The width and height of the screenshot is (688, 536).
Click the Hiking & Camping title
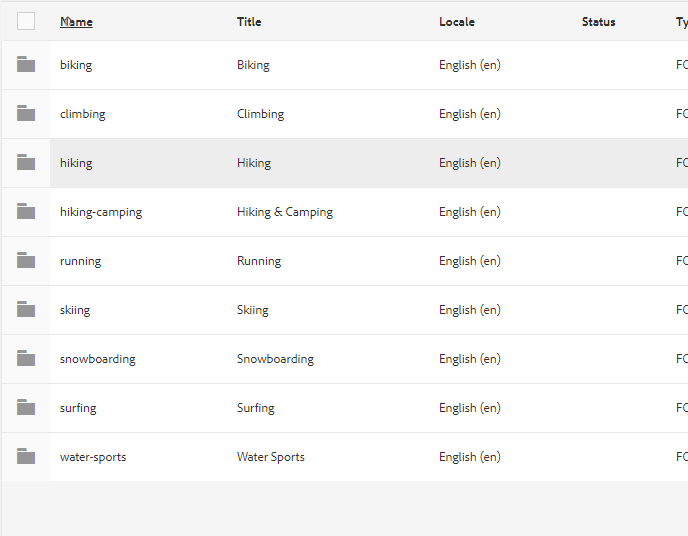pyautogui.click(x=285, y=212)
